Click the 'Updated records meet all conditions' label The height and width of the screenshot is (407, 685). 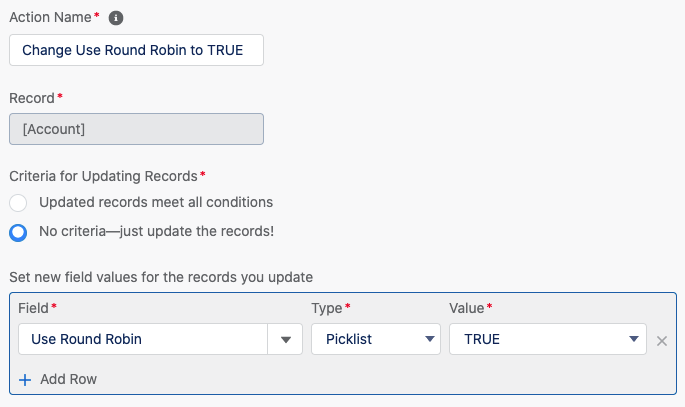pyautogui.click(x=156, y=202)
